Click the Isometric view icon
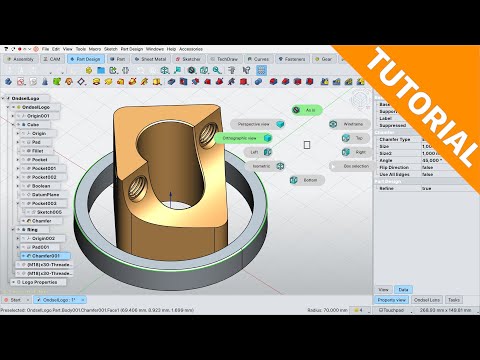Viewport: 480px width, 360px height. coord(280,166)
